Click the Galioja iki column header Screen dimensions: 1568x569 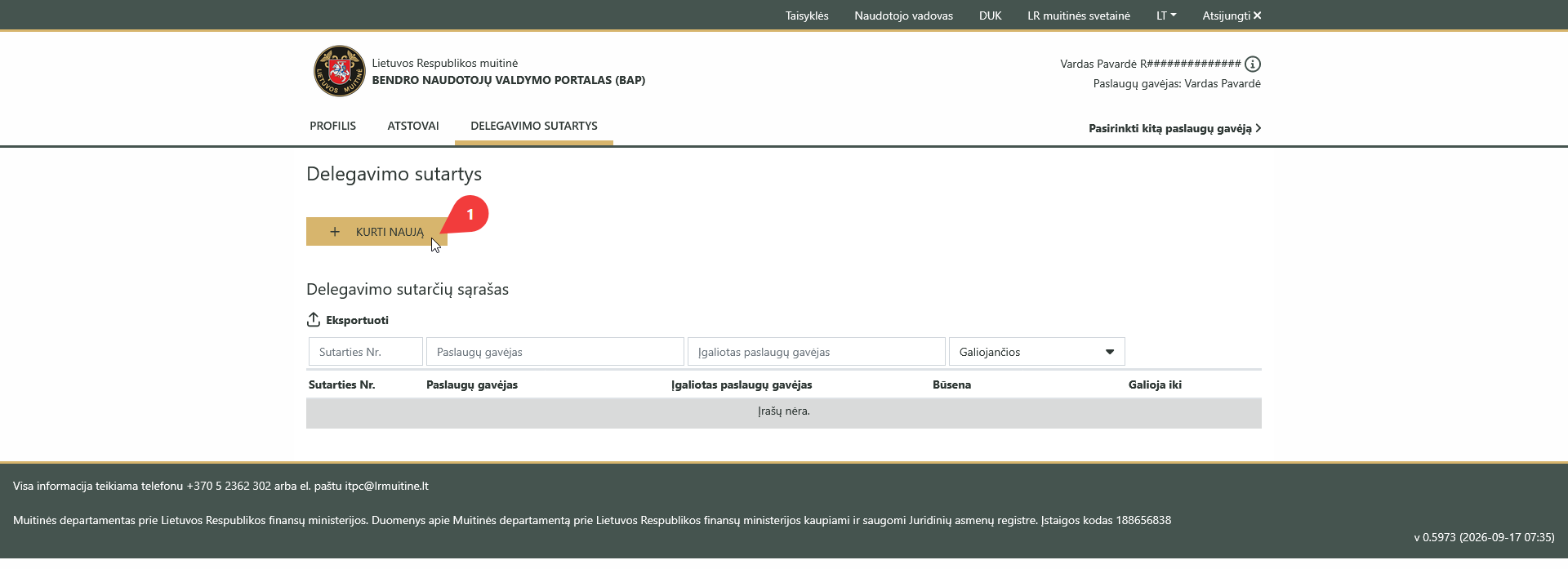click(1155, 385)
